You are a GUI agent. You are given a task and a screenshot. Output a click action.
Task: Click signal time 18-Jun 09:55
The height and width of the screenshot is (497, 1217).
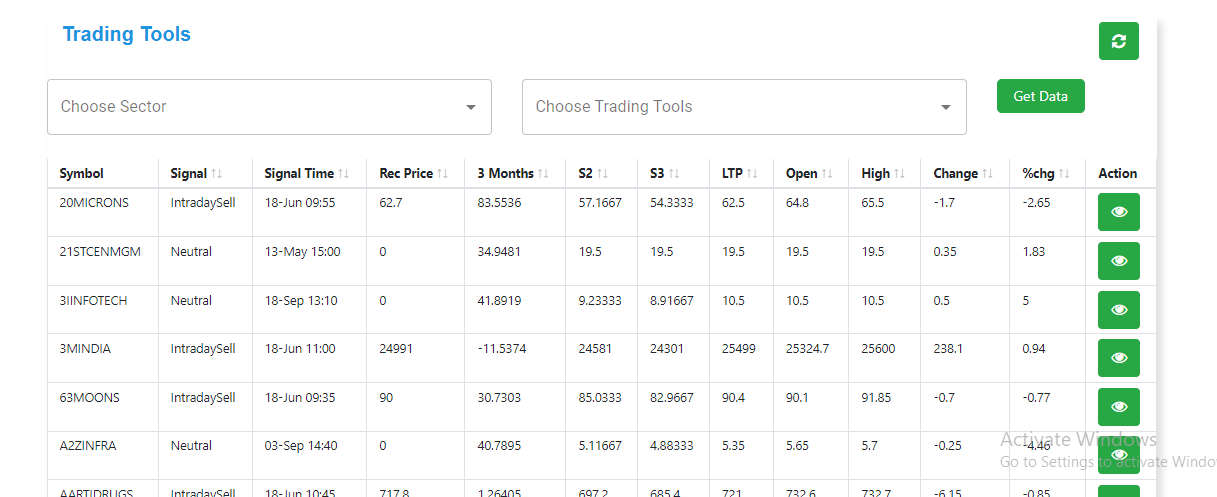click(300, 203)
